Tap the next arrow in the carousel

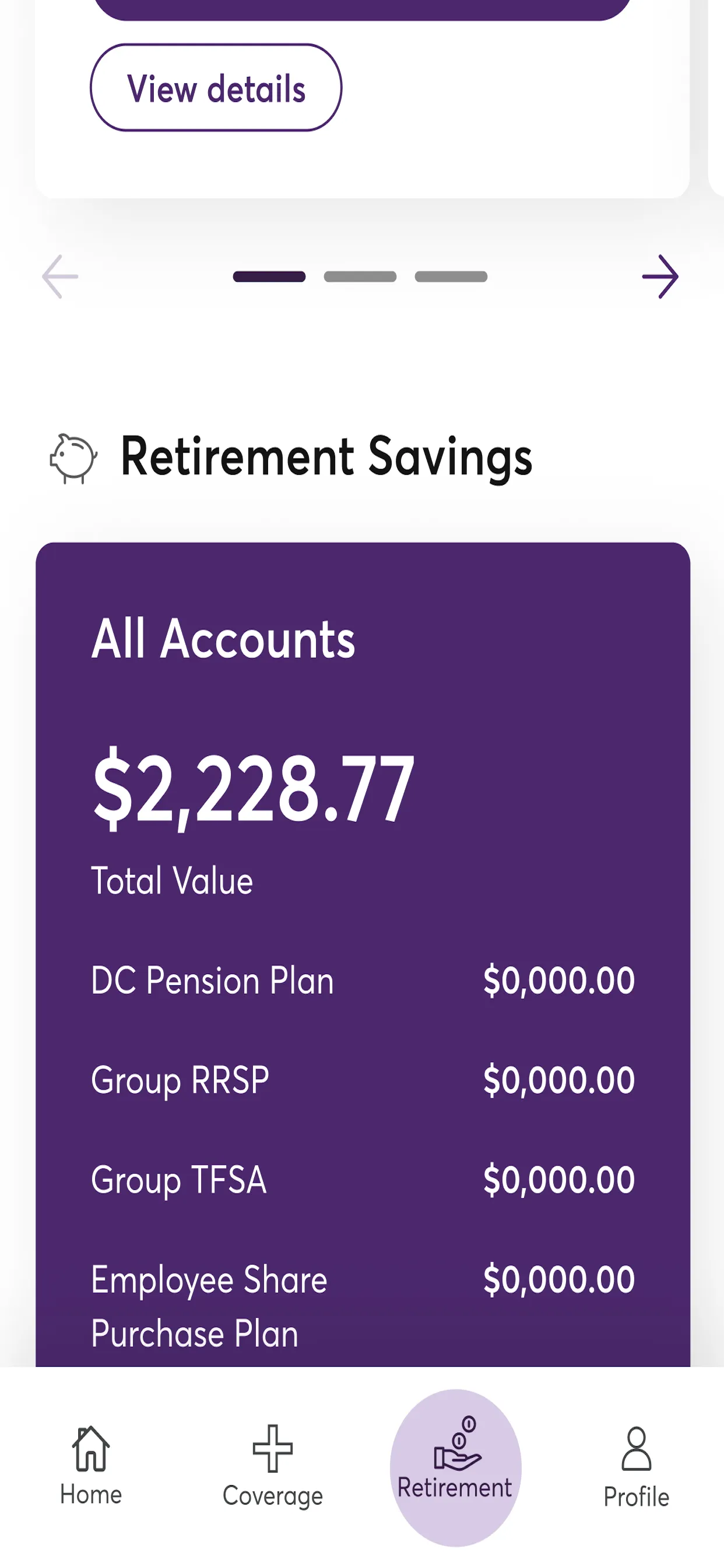[x=660, y=276]
